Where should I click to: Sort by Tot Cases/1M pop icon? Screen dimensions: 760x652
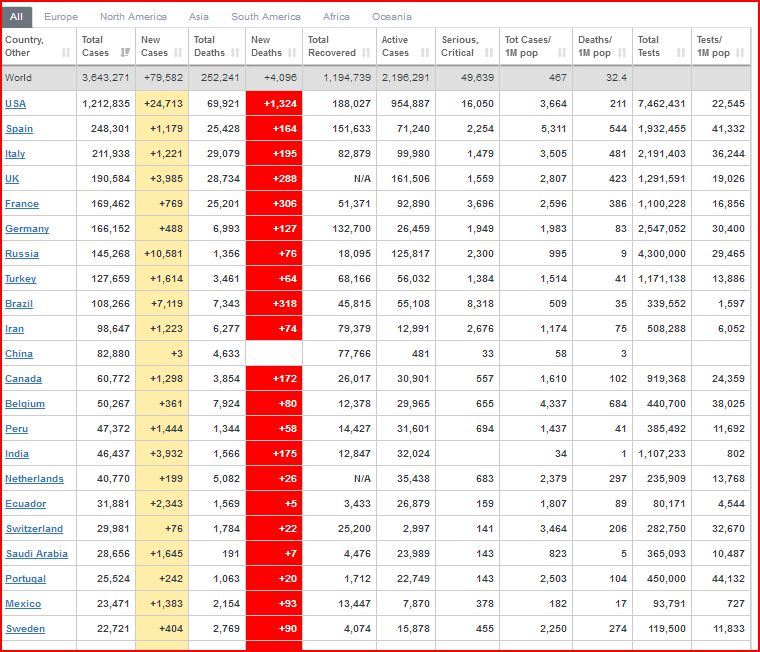[562, 52]
